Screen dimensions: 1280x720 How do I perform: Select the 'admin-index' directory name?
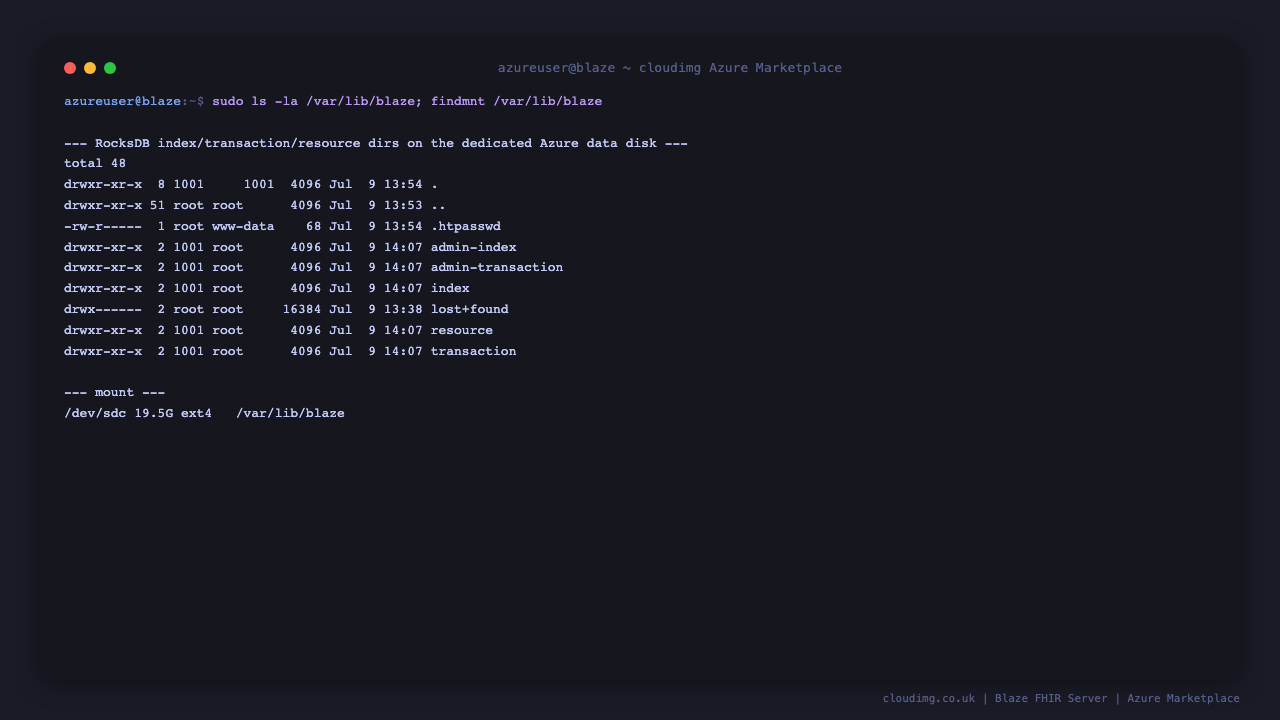474,248
